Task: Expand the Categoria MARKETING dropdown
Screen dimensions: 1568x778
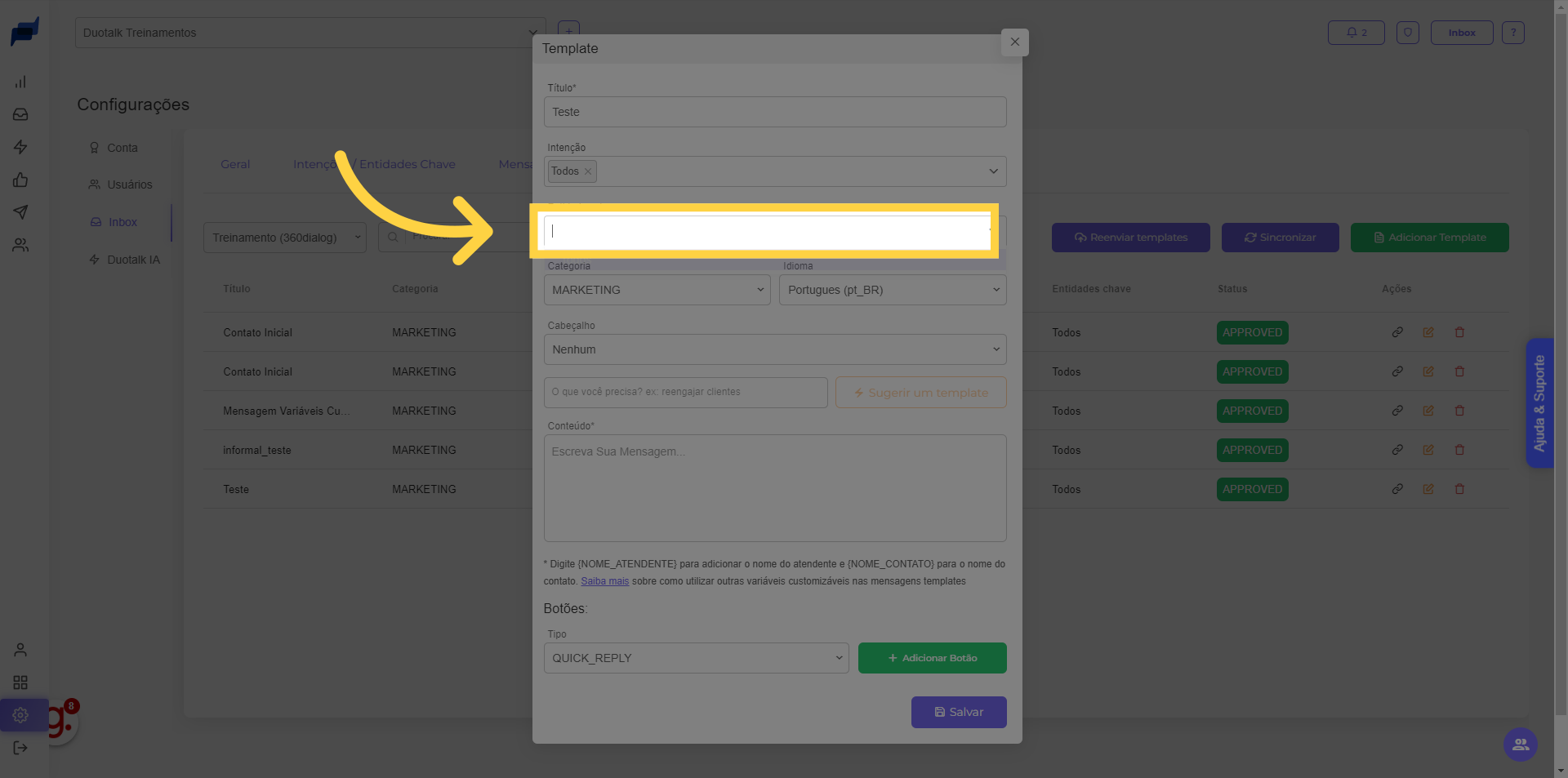Action: [x=657, y=290]
